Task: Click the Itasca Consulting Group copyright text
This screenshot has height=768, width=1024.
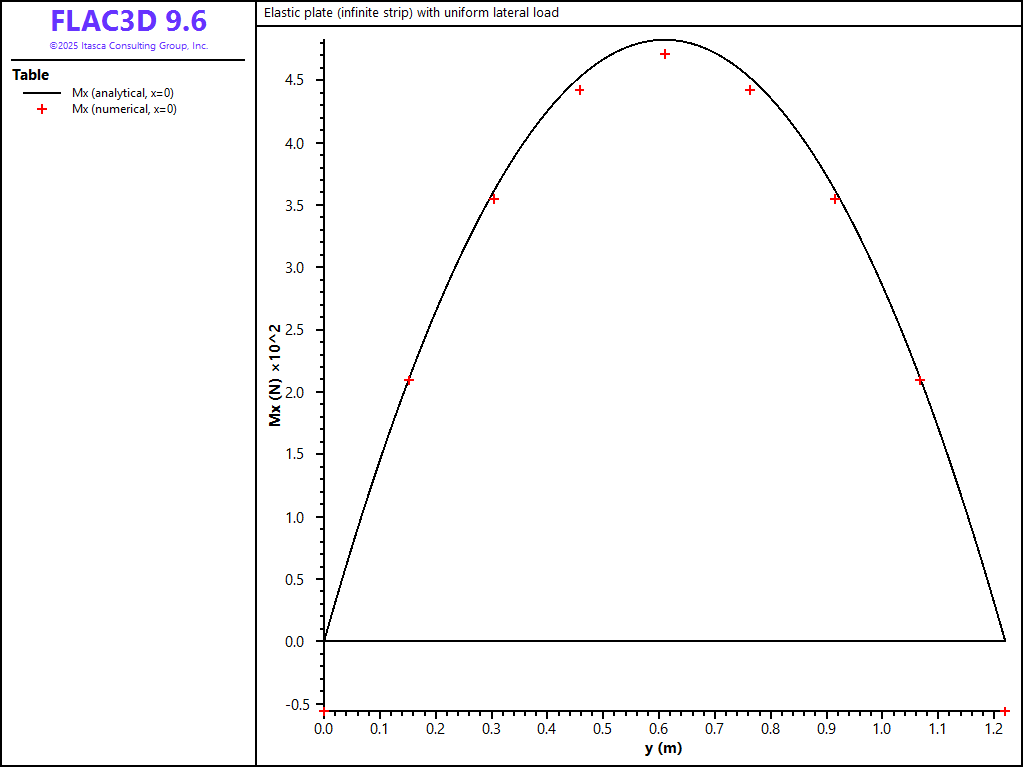Action: 128,46
